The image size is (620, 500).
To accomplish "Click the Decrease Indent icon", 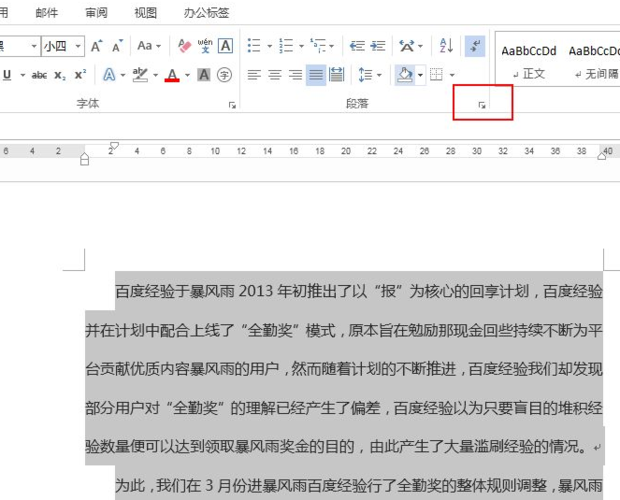I will [x=357, y=46].
